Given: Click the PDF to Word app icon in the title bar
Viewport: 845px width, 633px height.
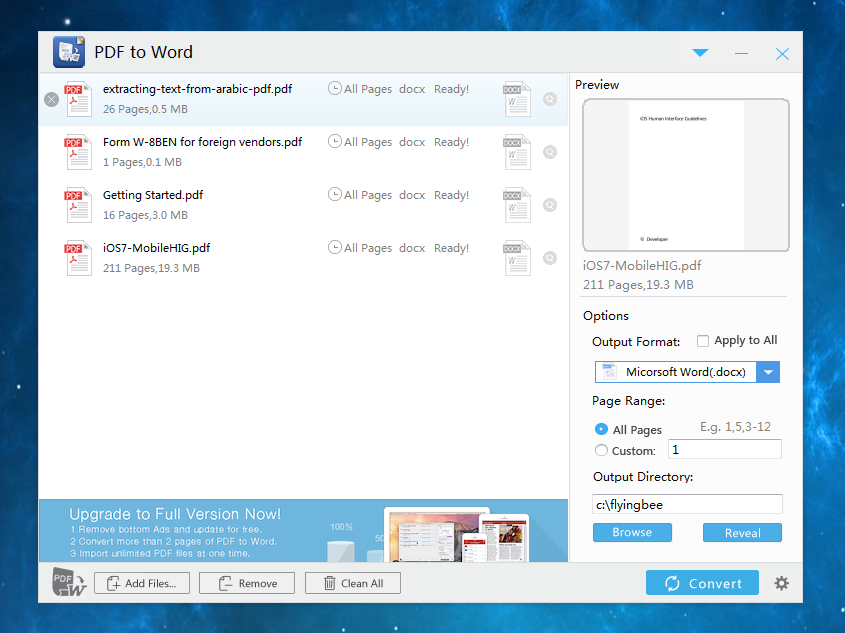Looking at the screenshot, I should coord(69,52).
